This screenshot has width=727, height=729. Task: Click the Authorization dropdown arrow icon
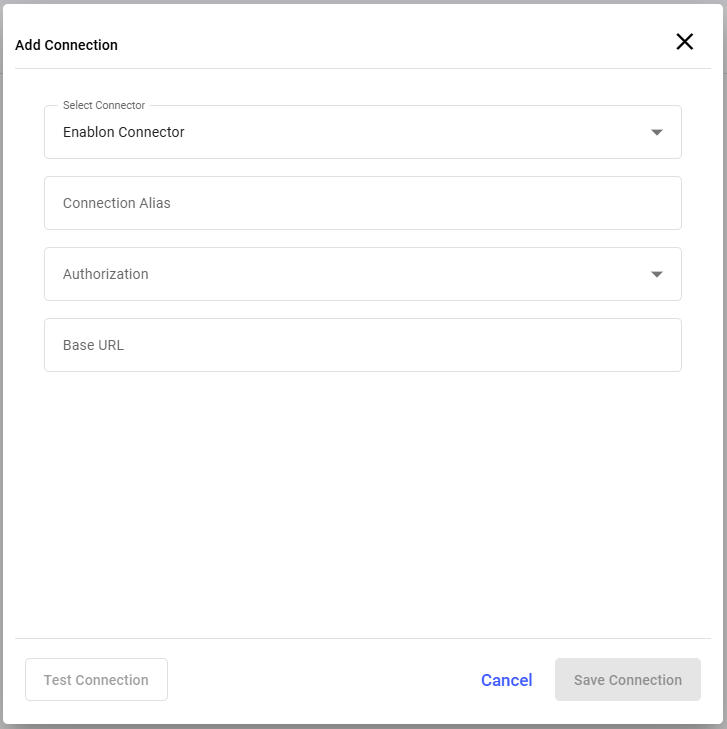tap(657, 274)
